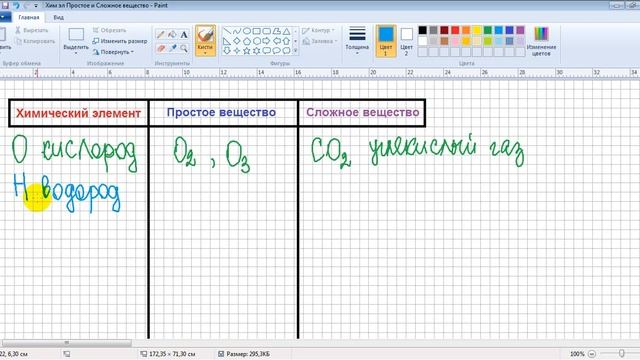Switch to the Вид ribbon tab

pos(58,17)
